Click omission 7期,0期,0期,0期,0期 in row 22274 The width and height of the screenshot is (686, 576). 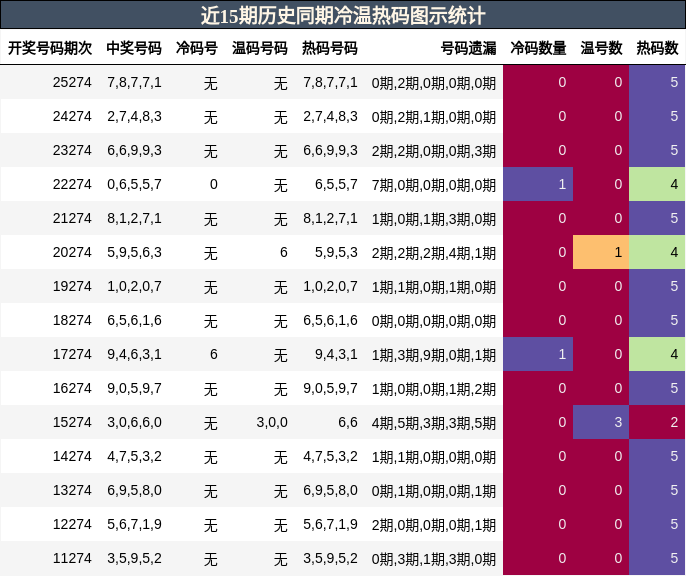click(434, 185)
